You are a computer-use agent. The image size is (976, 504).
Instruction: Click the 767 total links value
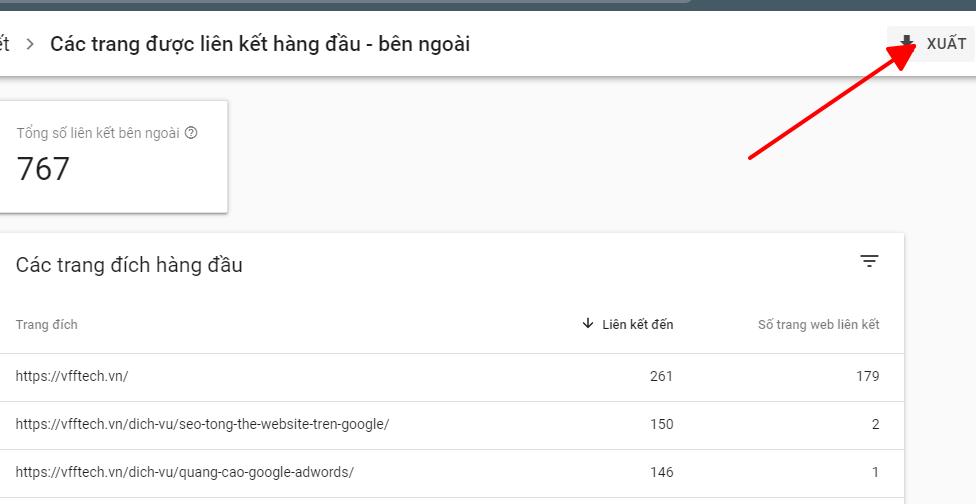point(43,169)
